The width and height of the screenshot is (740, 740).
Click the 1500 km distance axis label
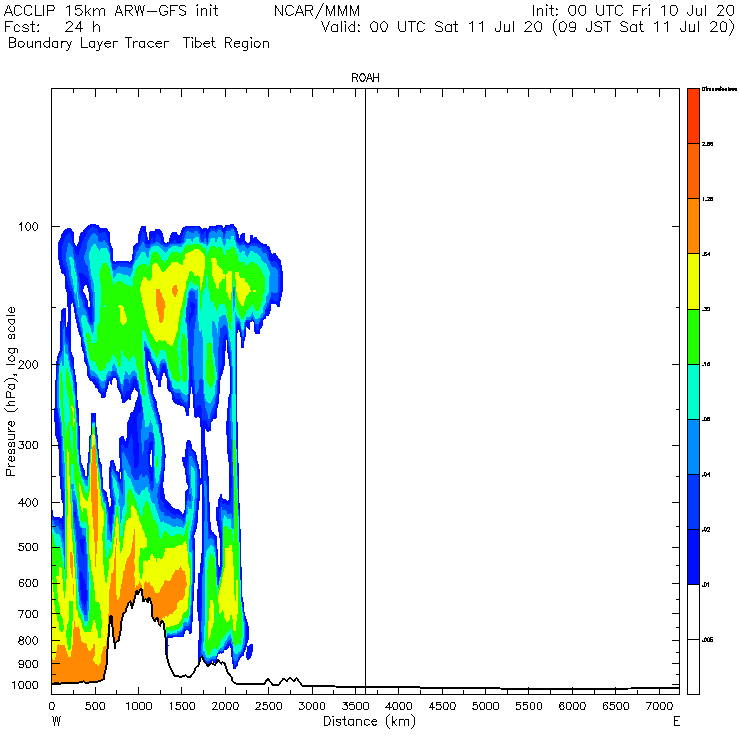coord(182,706)
